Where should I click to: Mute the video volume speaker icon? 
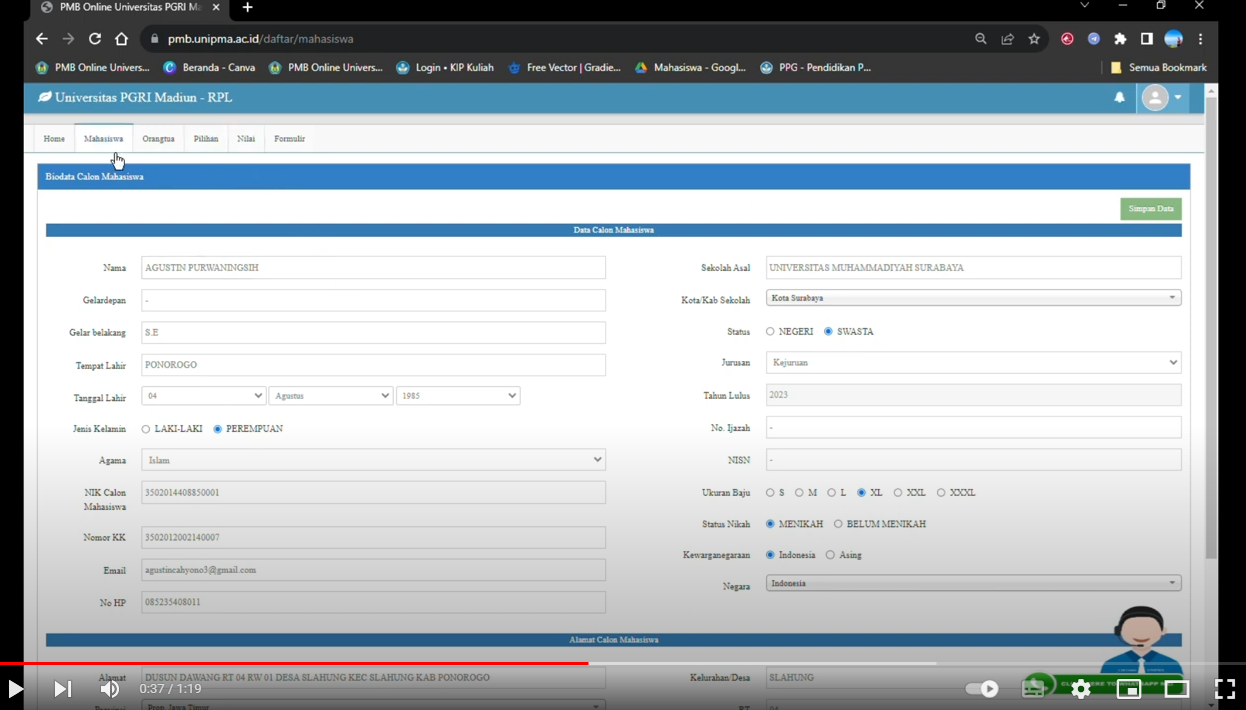coord(109,689)
